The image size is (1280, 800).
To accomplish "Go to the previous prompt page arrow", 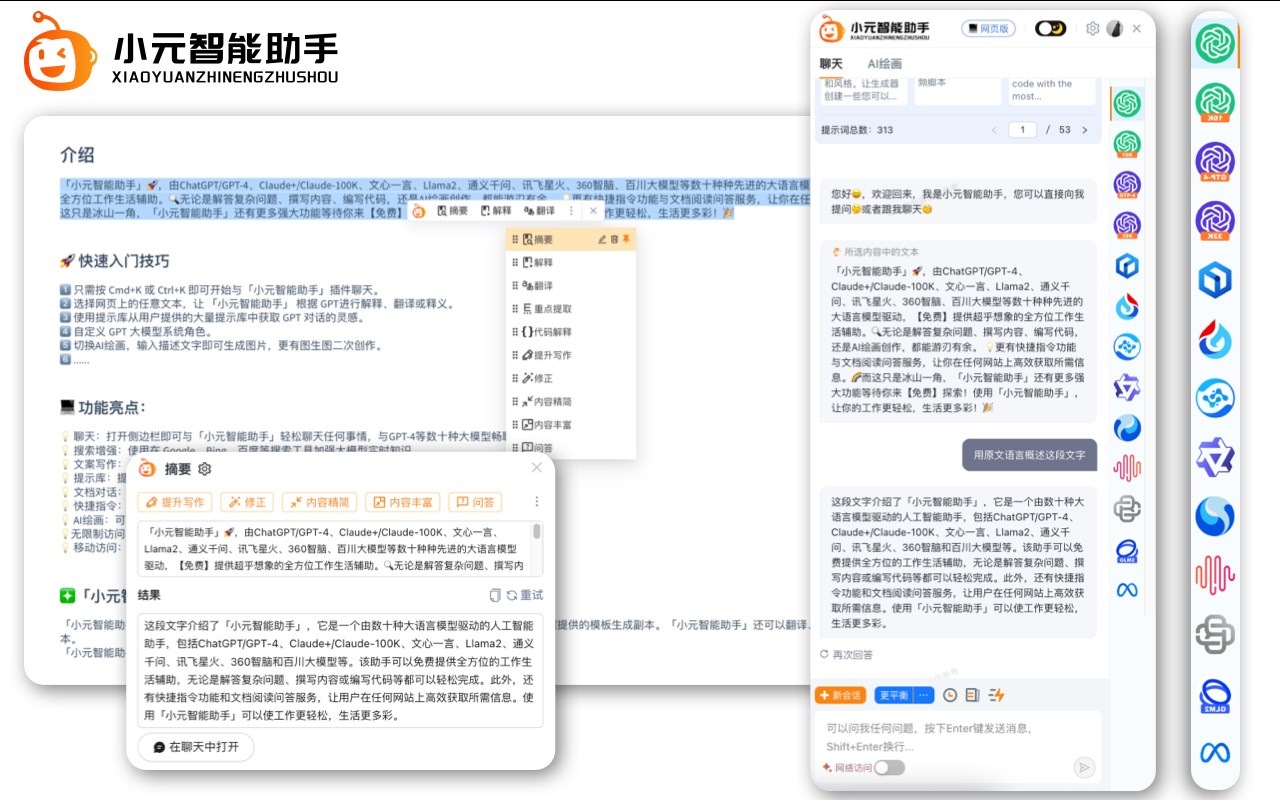I will 994,130.
